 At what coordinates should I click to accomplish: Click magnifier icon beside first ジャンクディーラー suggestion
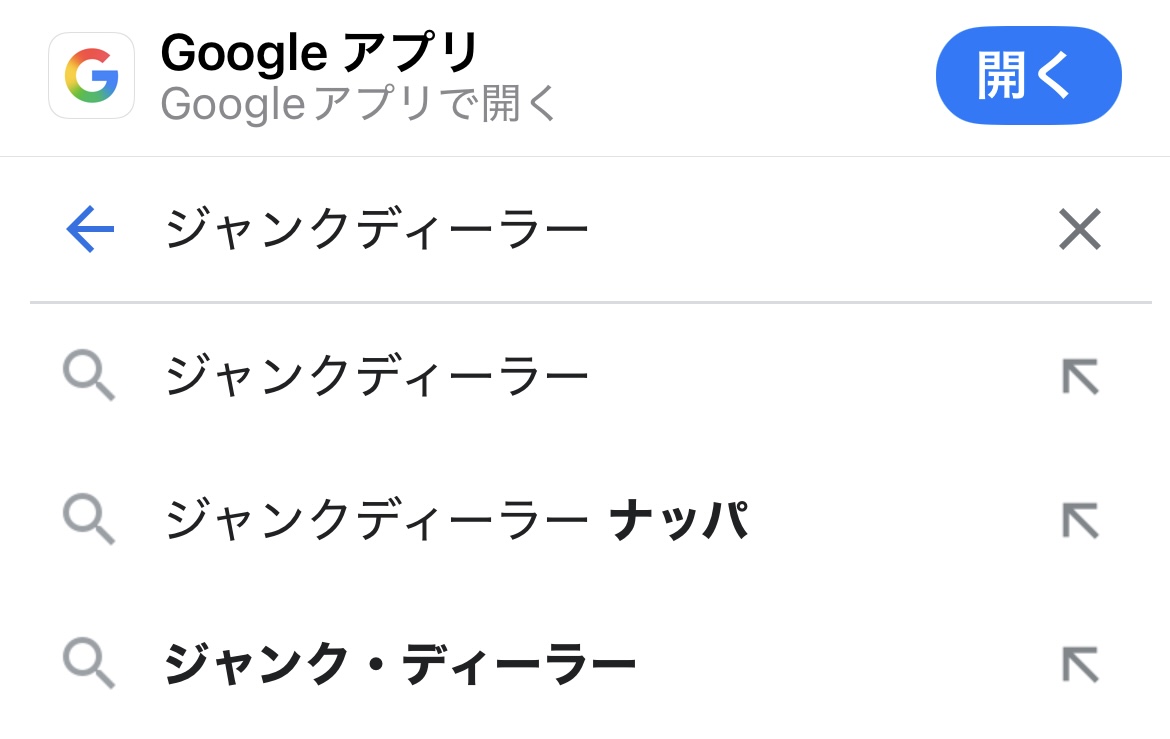point(89,375)
